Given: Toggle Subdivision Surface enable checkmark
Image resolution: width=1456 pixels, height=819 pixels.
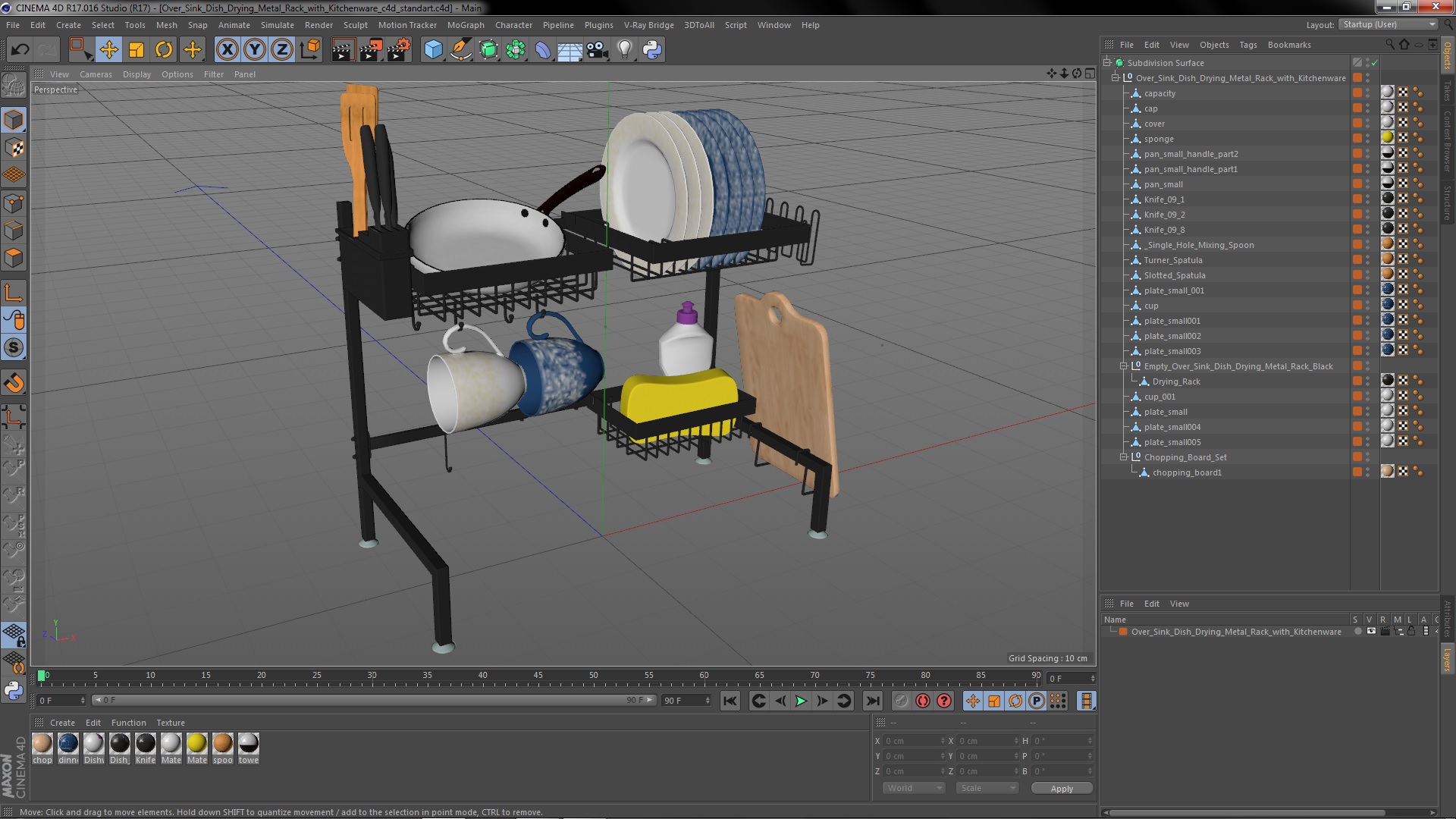Looking at the screenshot, I should [1374, 63].
